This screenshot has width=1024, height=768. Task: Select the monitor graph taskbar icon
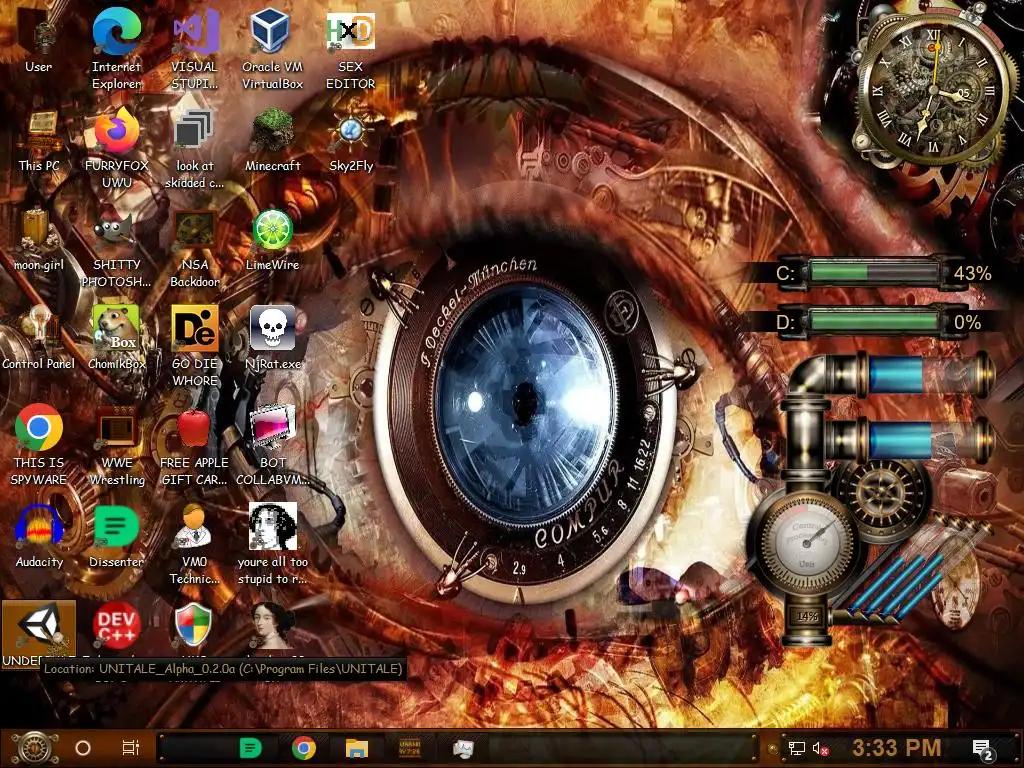click(463, 748)
